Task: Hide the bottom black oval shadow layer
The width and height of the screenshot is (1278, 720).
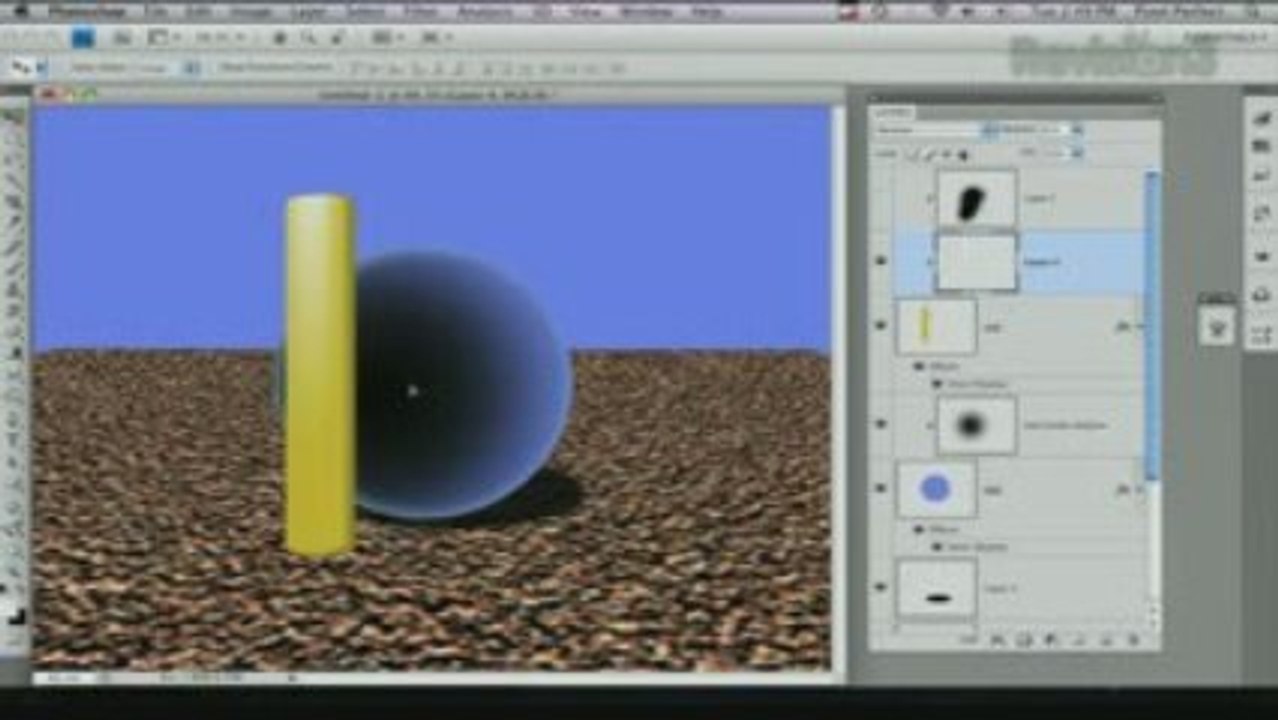Action: click(x=881, y=587)
